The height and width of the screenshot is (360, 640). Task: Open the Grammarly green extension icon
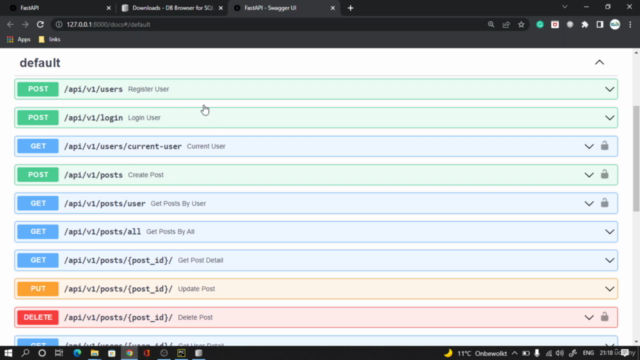(540, 24)
